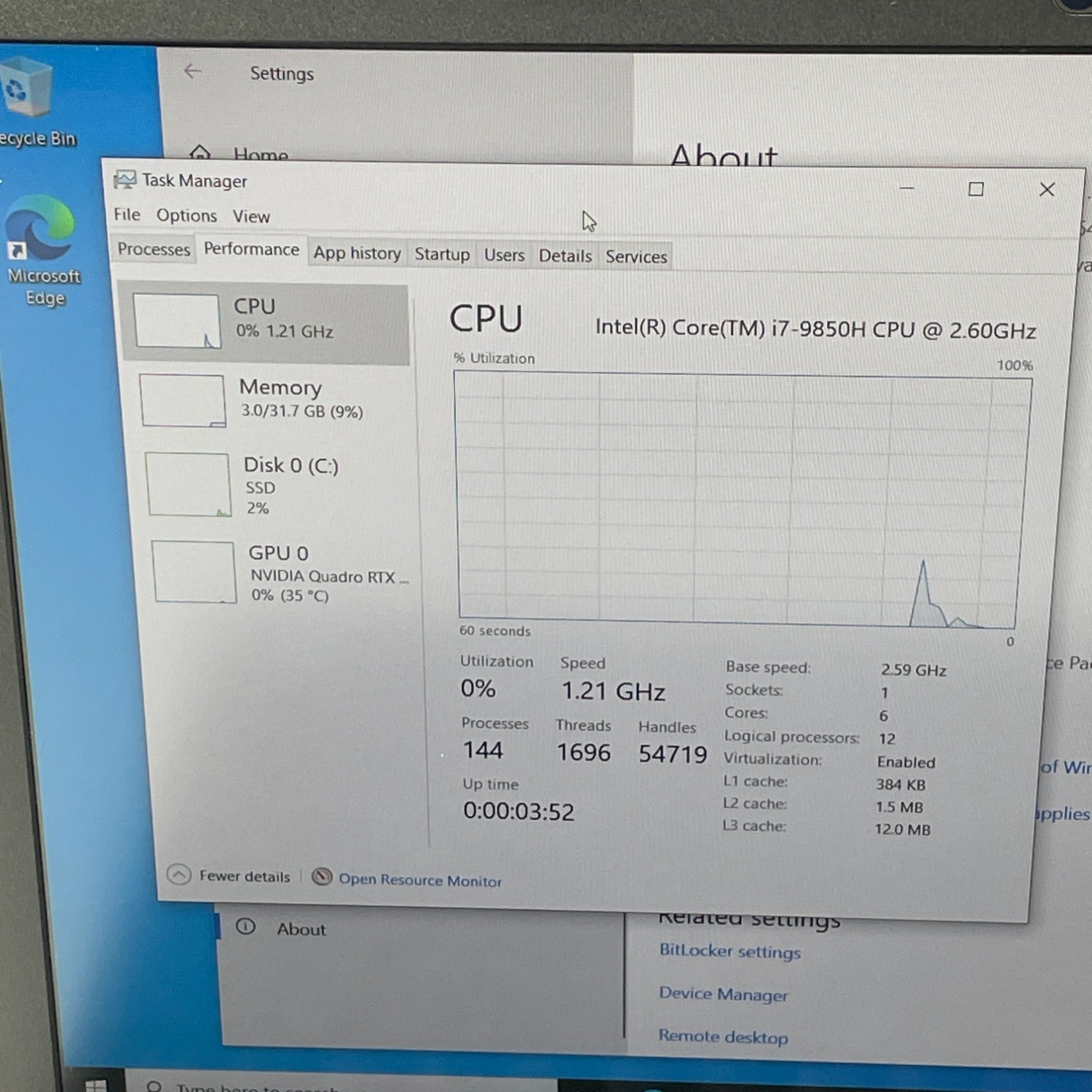This screenshot has height=1092, width=1092.
Task: Select Disk 0 (C:) performance item
Action: point(290,484)
